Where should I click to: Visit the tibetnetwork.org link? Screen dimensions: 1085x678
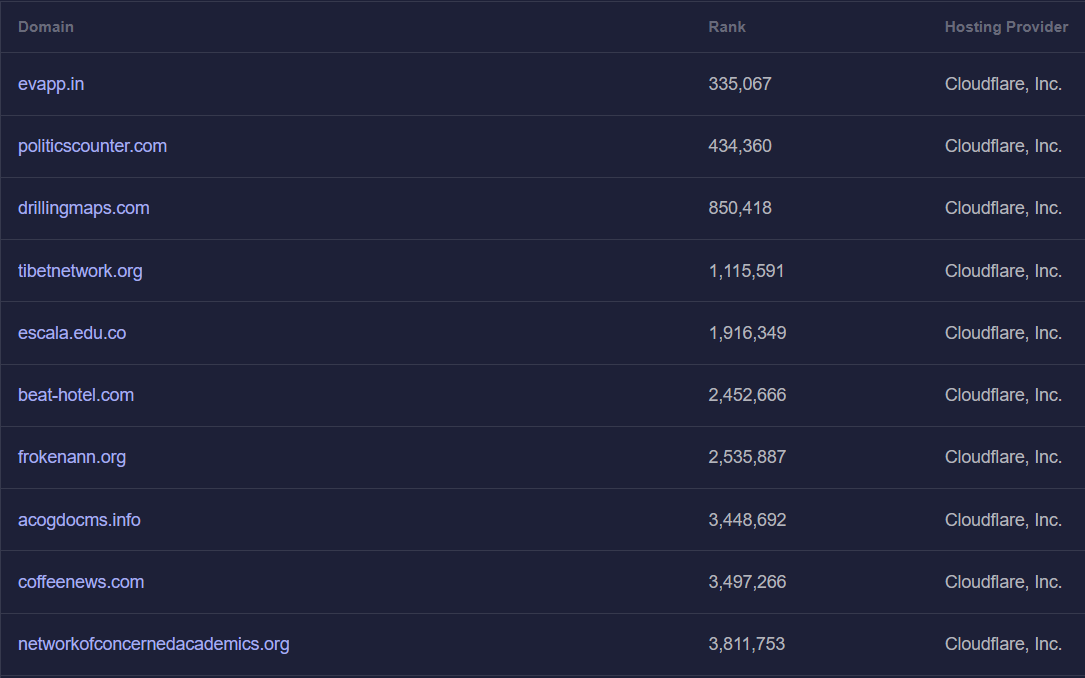coord(80,271)
